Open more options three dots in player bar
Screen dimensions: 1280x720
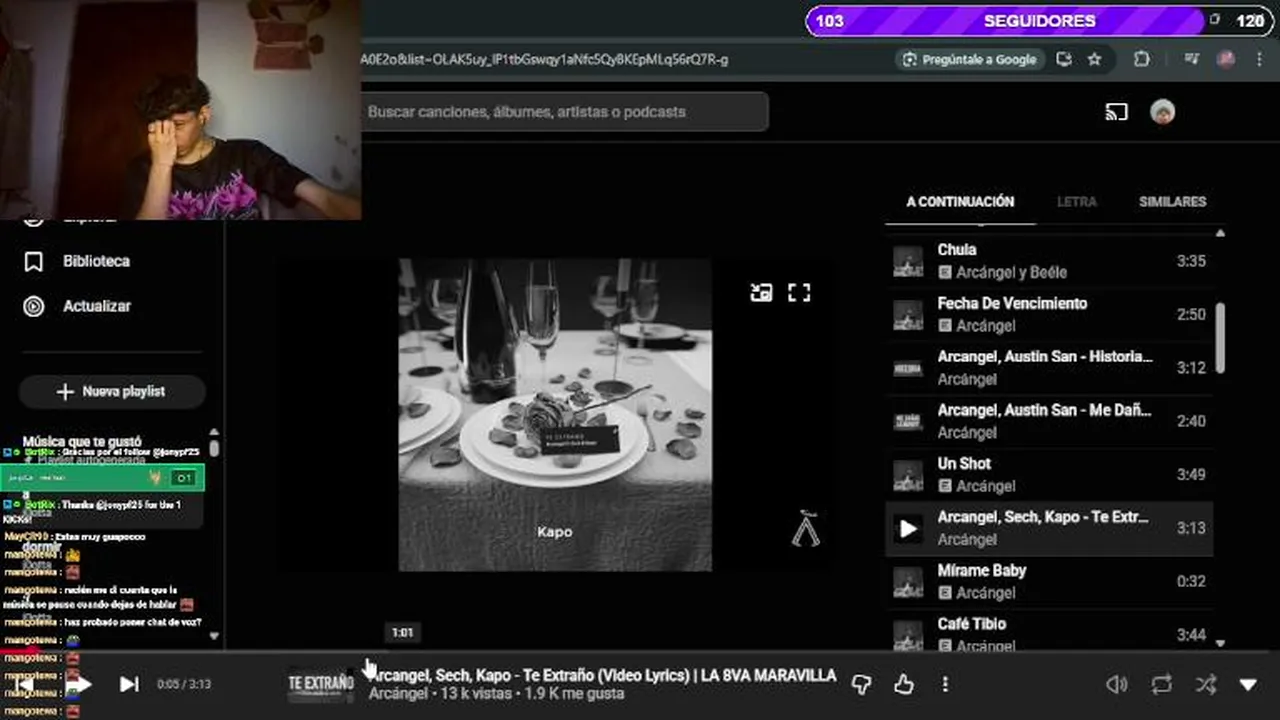[945, 684]
